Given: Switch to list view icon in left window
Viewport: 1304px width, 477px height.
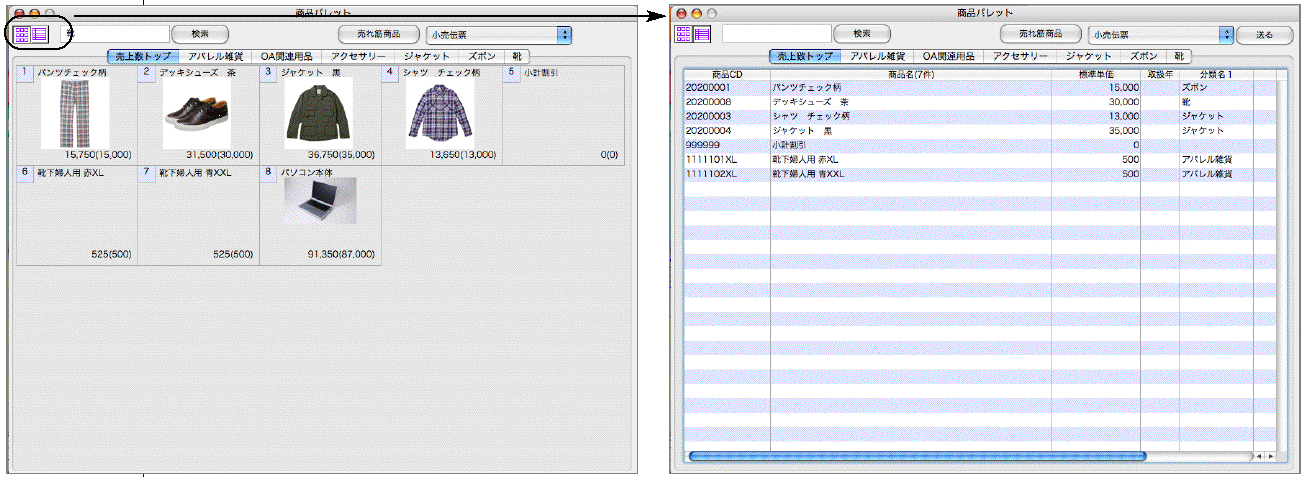Looking at the screenshot, I should (40, 34).
